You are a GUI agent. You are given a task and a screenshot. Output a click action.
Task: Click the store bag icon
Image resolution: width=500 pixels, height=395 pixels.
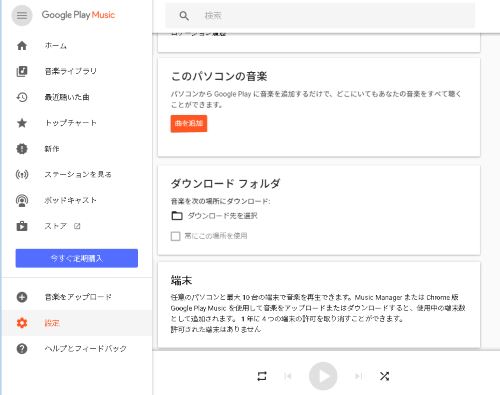tap(22, 226)
